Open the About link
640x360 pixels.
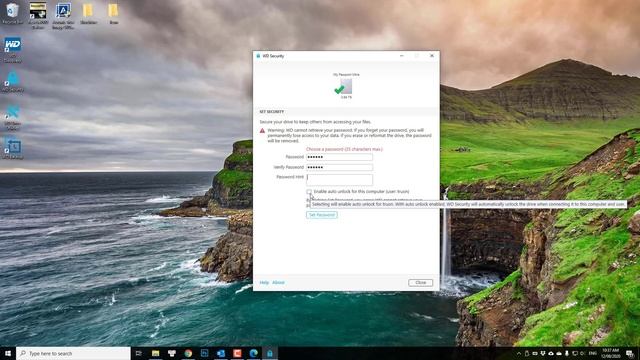pyautogui.click(x=278, y=282)
